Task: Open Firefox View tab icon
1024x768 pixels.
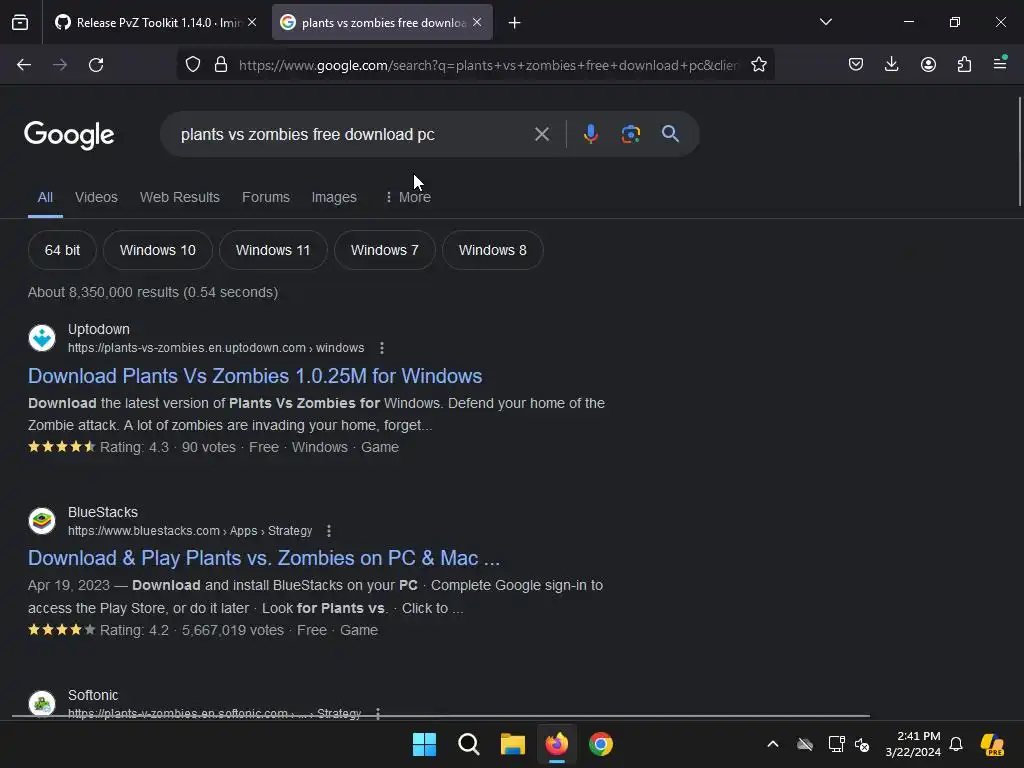Action: coord(20,23)
